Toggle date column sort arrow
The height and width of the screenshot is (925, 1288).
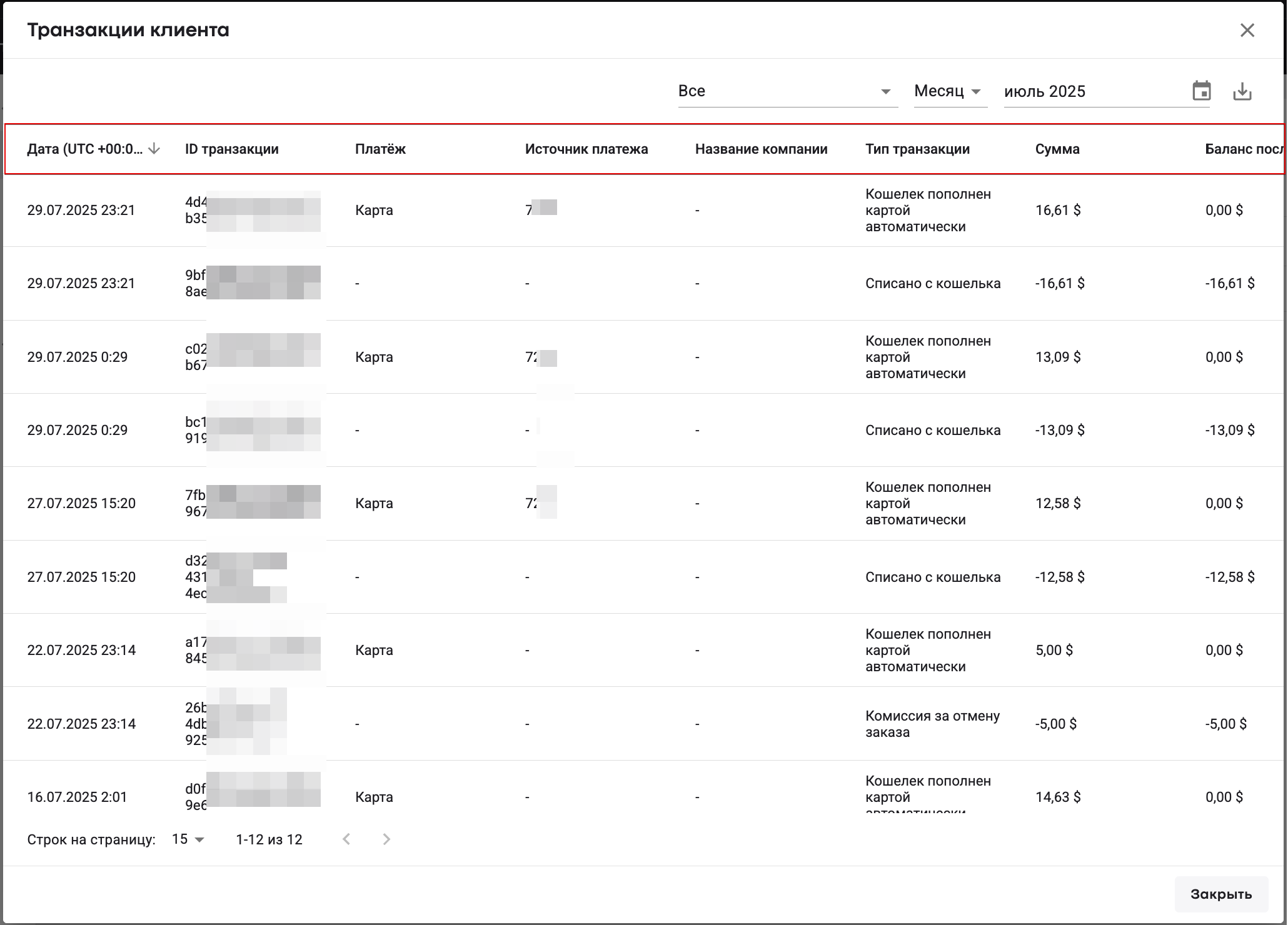pyautogui.click(x=154, y=149)
